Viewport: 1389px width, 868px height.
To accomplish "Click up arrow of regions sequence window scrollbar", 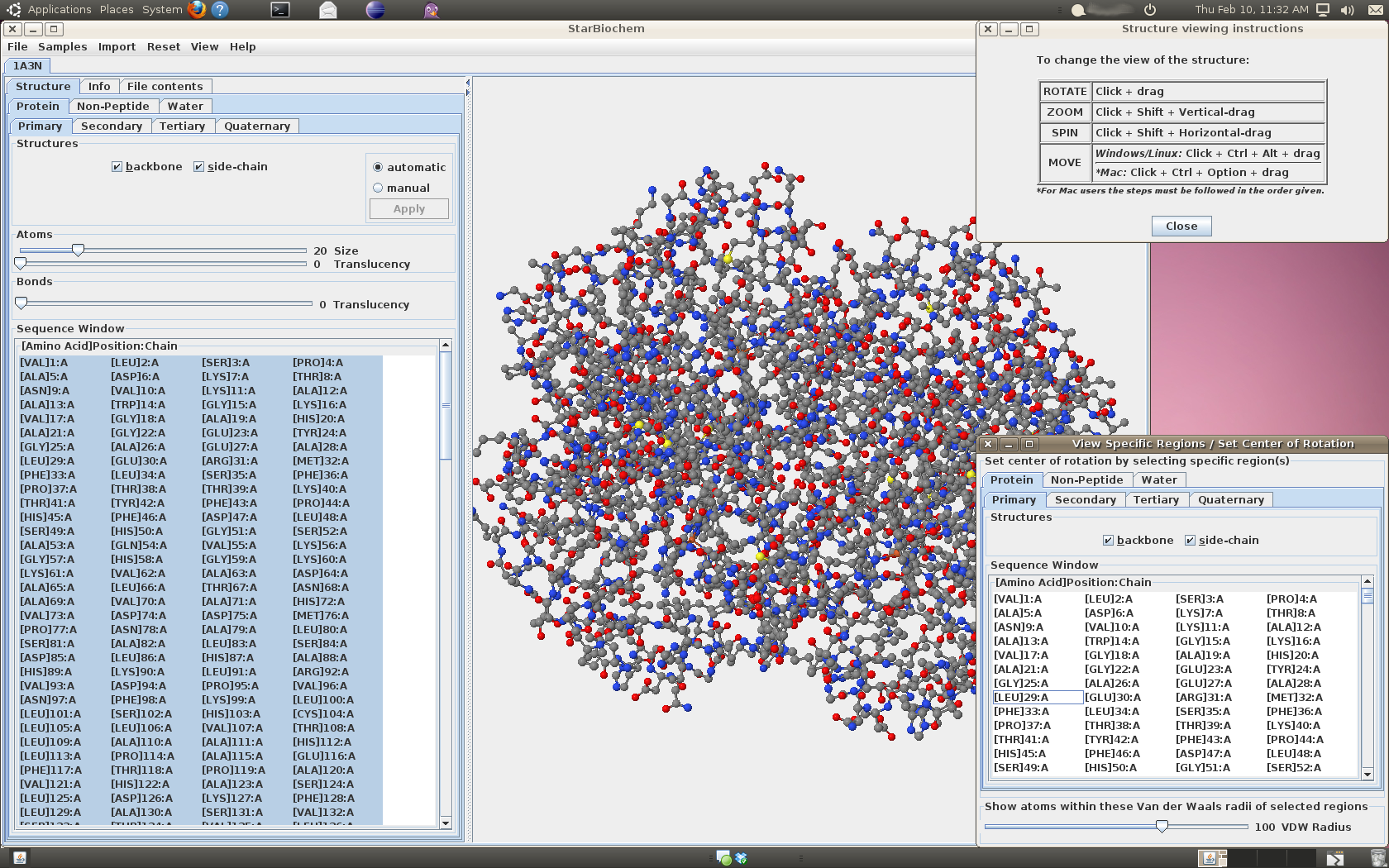I will coord(1367,582).
